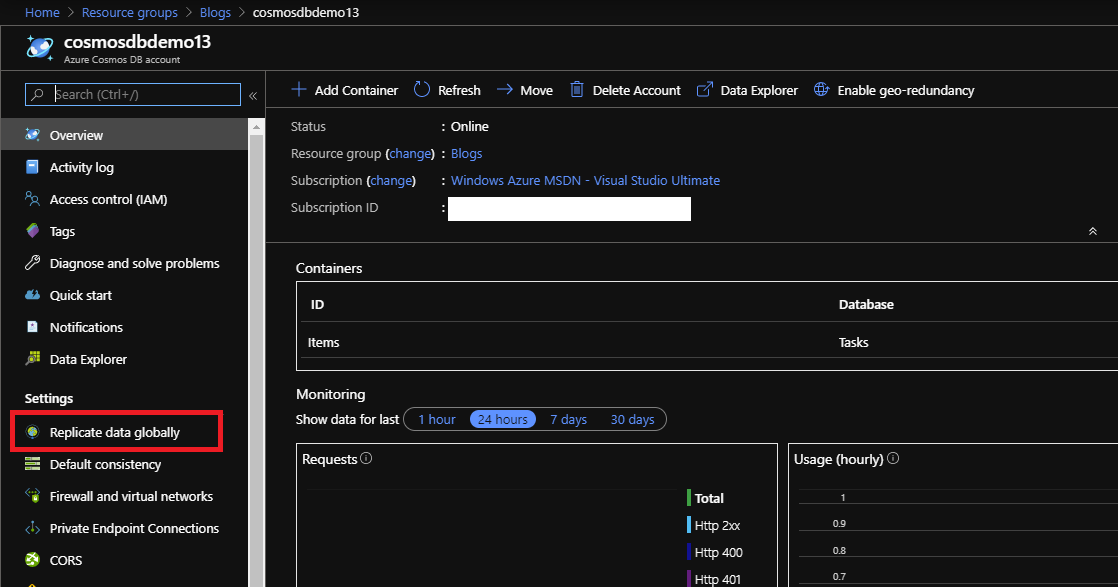Select the 30 days data range

point(632,419)
